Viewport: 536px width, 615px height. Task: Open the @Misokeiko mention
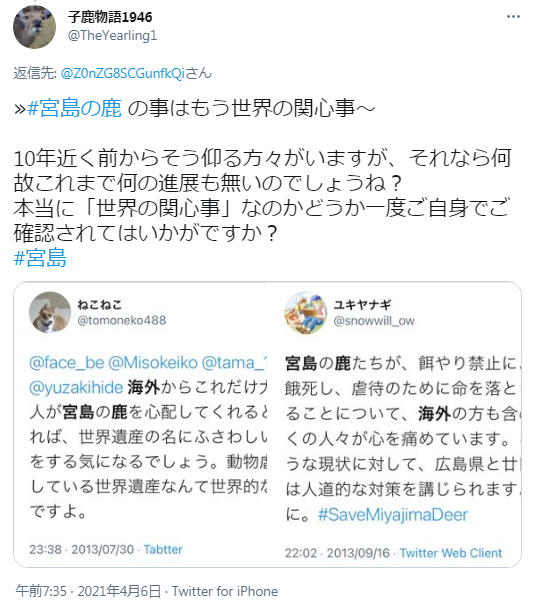(x=153, y=362)
